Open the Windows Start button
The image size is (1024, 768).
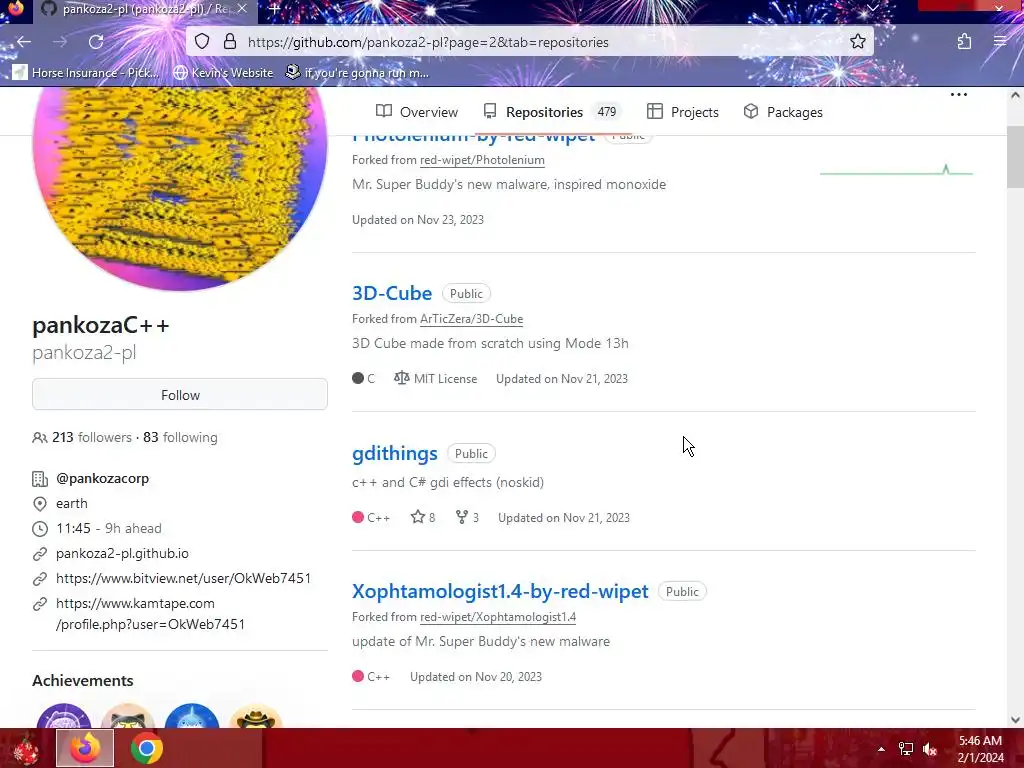tap(26, 748)
